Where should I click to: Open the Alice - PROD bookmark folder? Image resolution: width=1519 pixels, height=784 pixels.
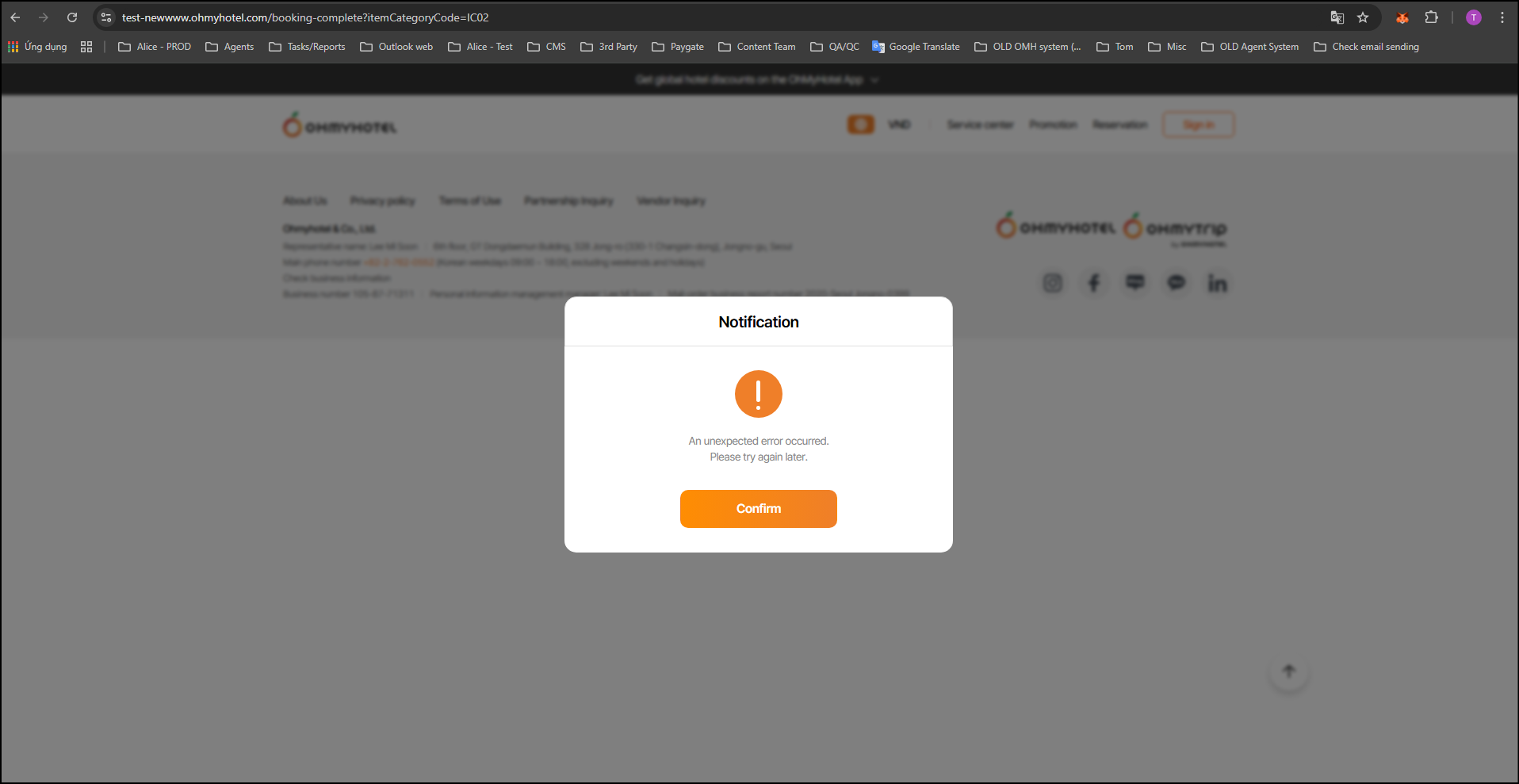click(x=155, y=47)
